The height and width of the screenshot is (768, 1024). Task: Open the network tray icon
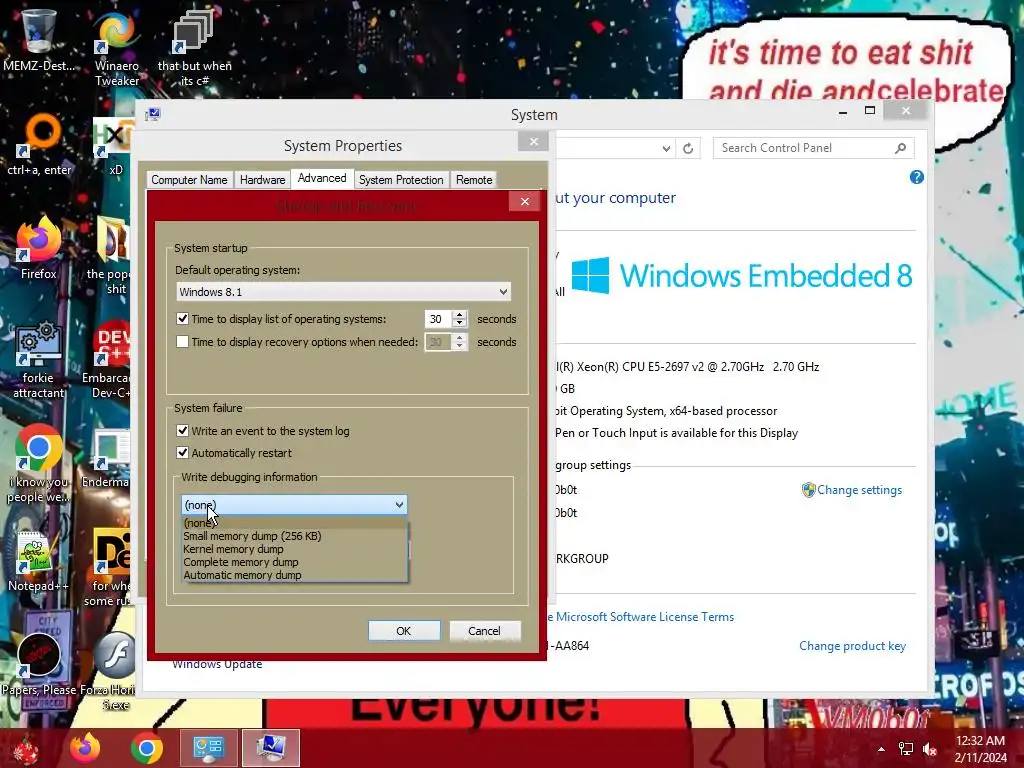[906, 749]
